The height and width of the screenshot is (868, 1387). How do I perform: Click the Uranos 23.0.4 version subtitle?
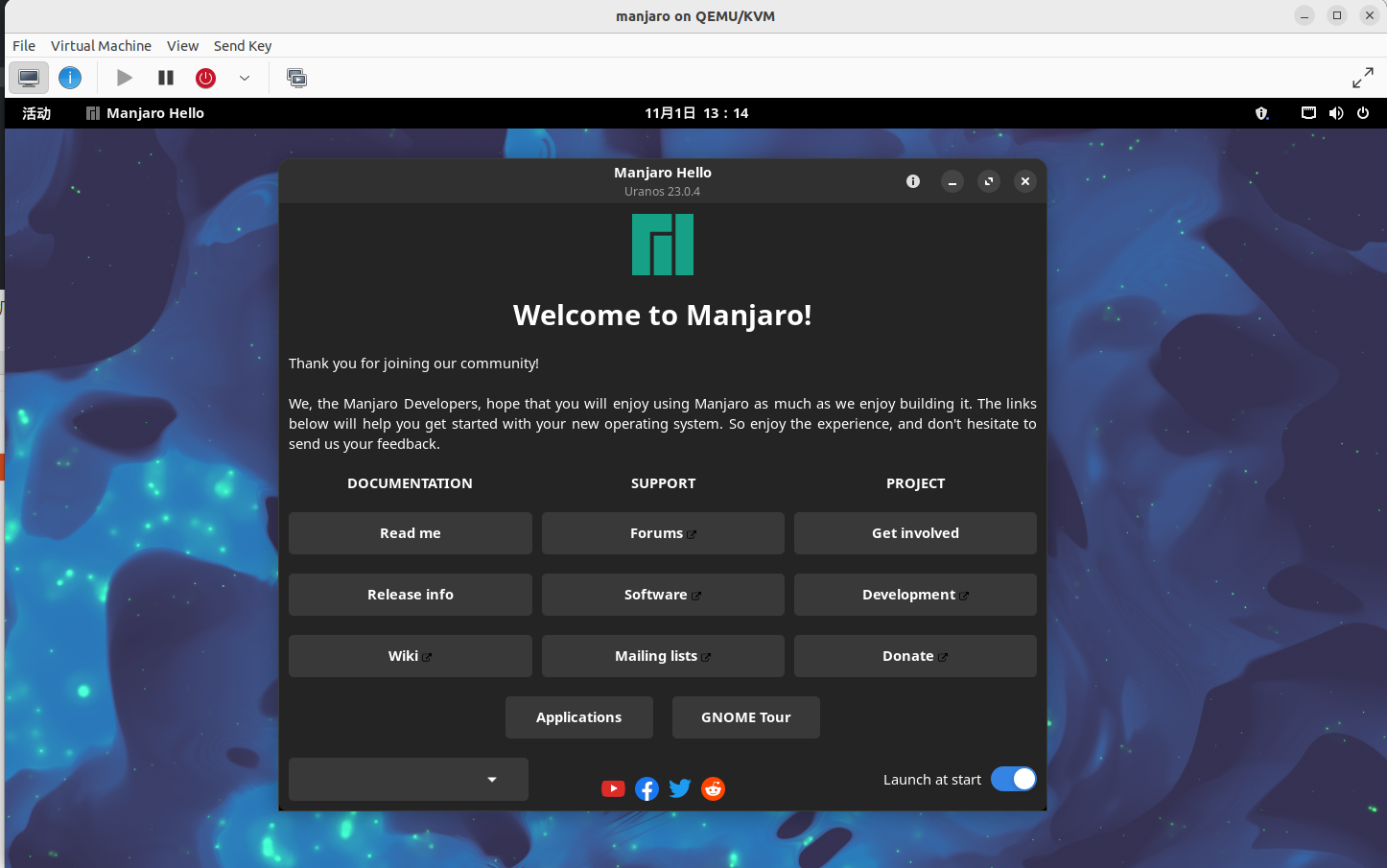coord(662,192)
